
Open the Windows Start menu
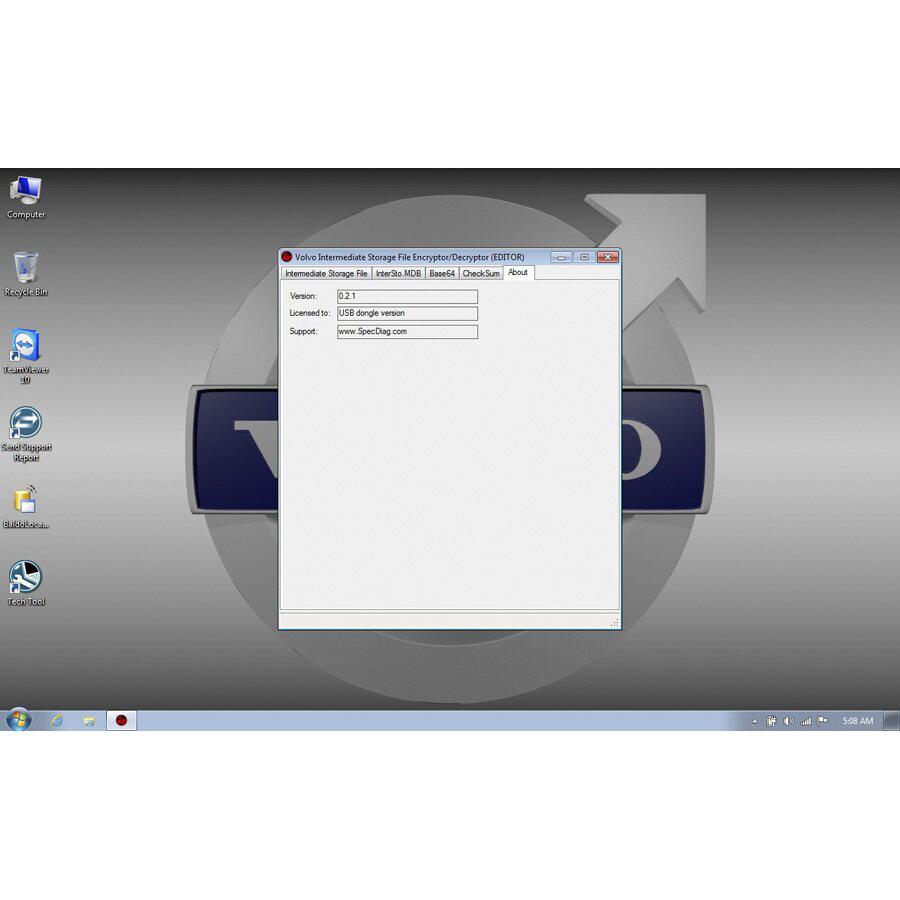[x=18, y=720]
